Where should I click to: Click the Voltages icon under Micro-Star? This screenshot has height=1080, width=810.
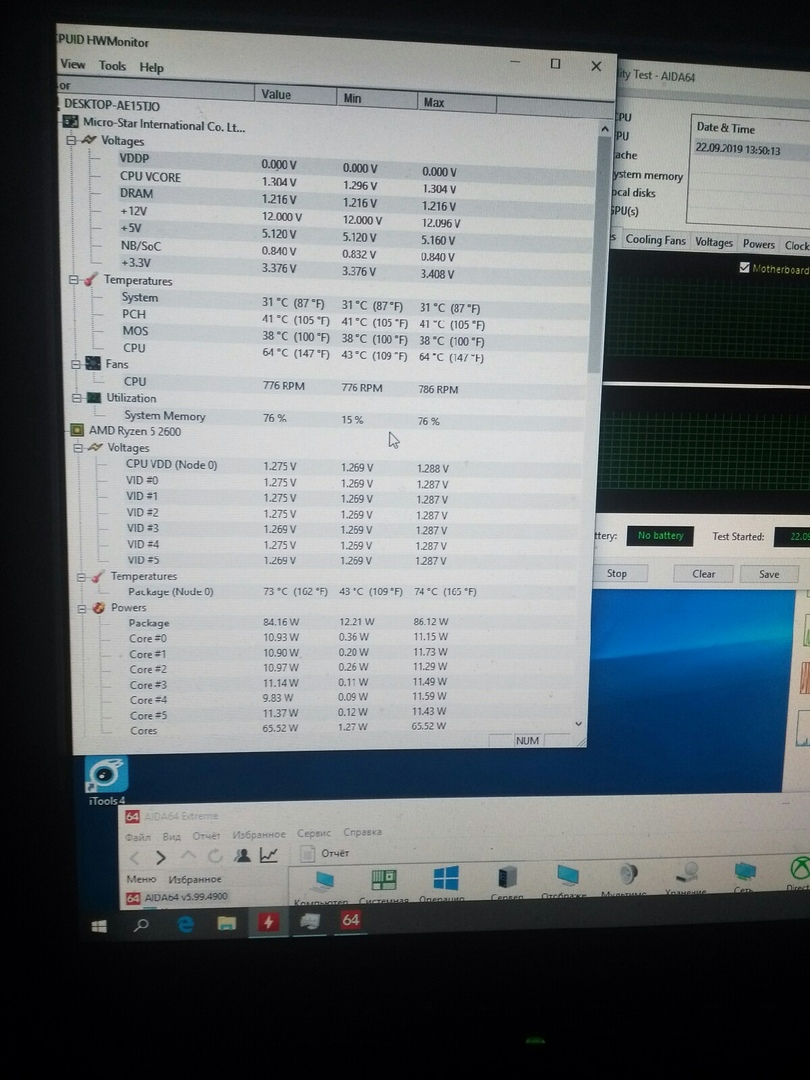[x=89, y=140]
